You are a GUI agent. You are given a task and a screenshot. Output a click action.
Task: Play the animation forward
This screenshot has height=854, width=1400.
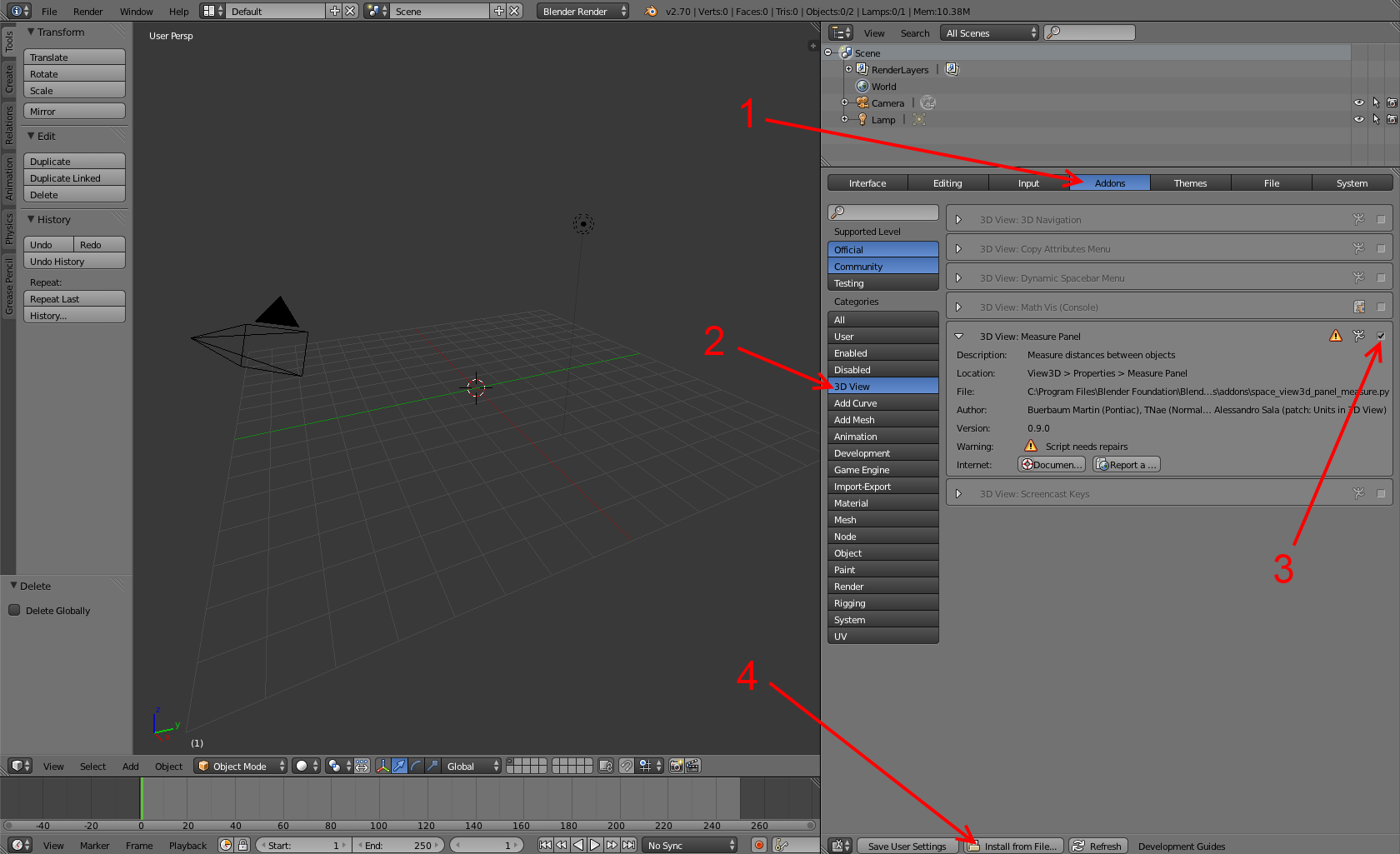tap(595, 845)
